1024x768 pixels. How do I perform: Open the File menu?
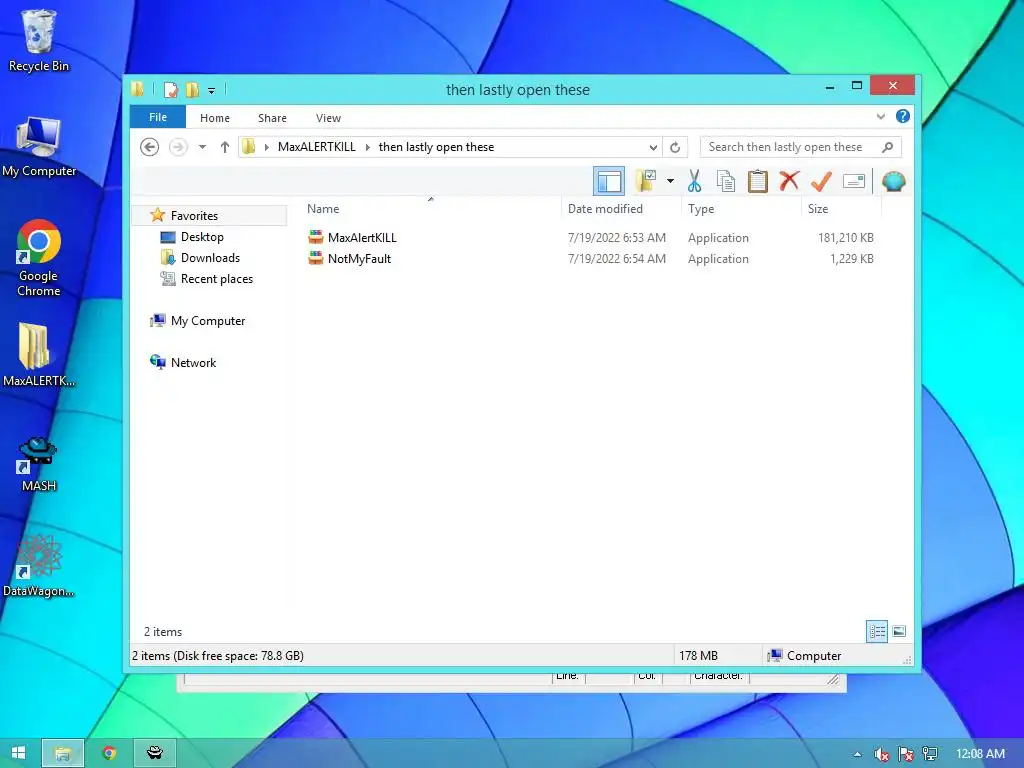tap(158, 117)
